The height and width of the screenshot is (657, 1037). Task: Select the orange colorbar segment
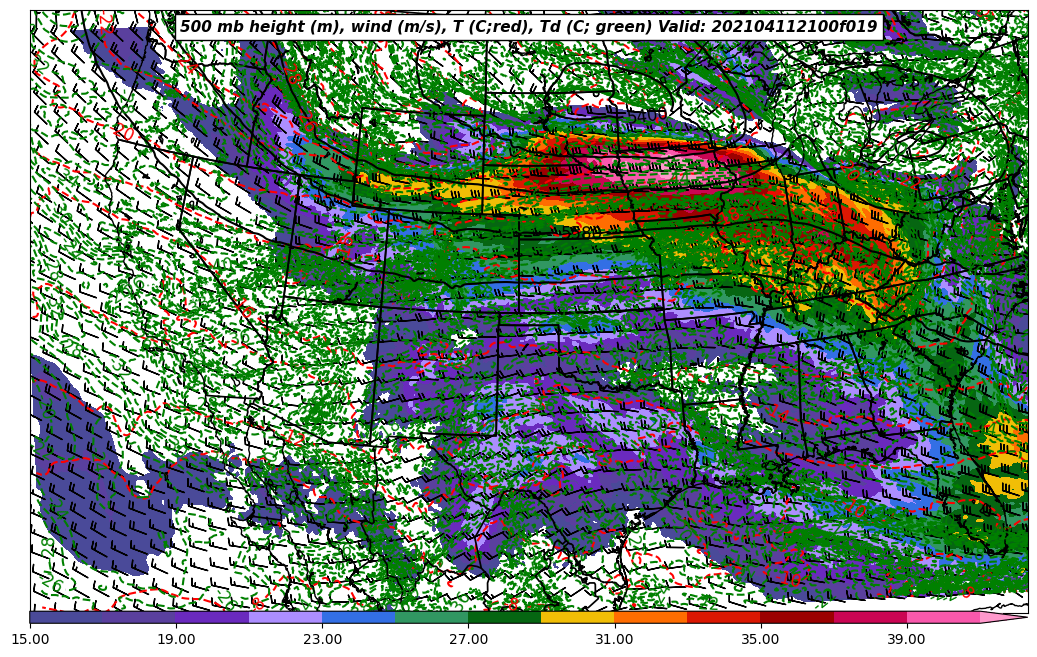click(651, 617)
